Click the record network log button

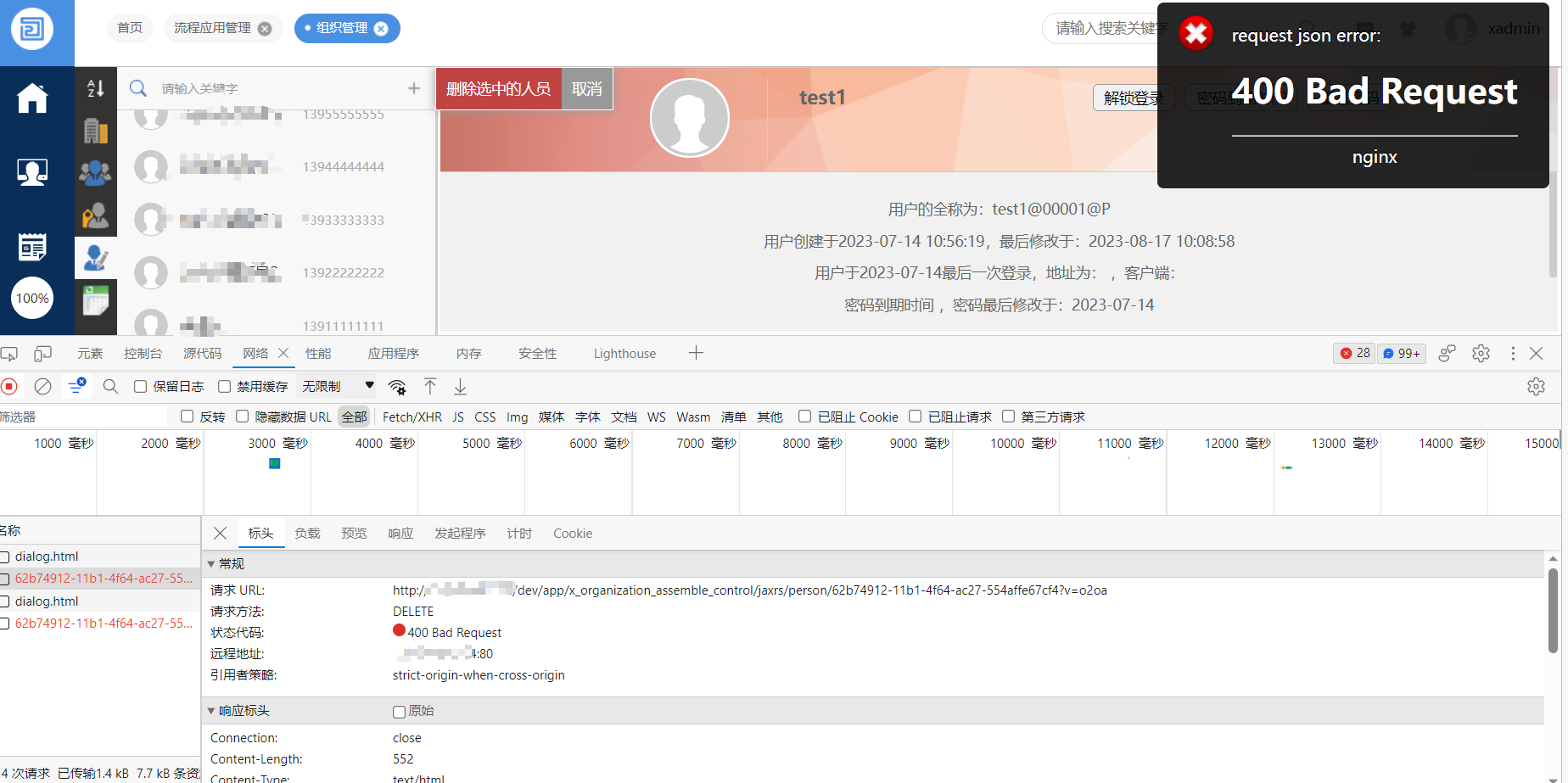click(x=9, y=387)
